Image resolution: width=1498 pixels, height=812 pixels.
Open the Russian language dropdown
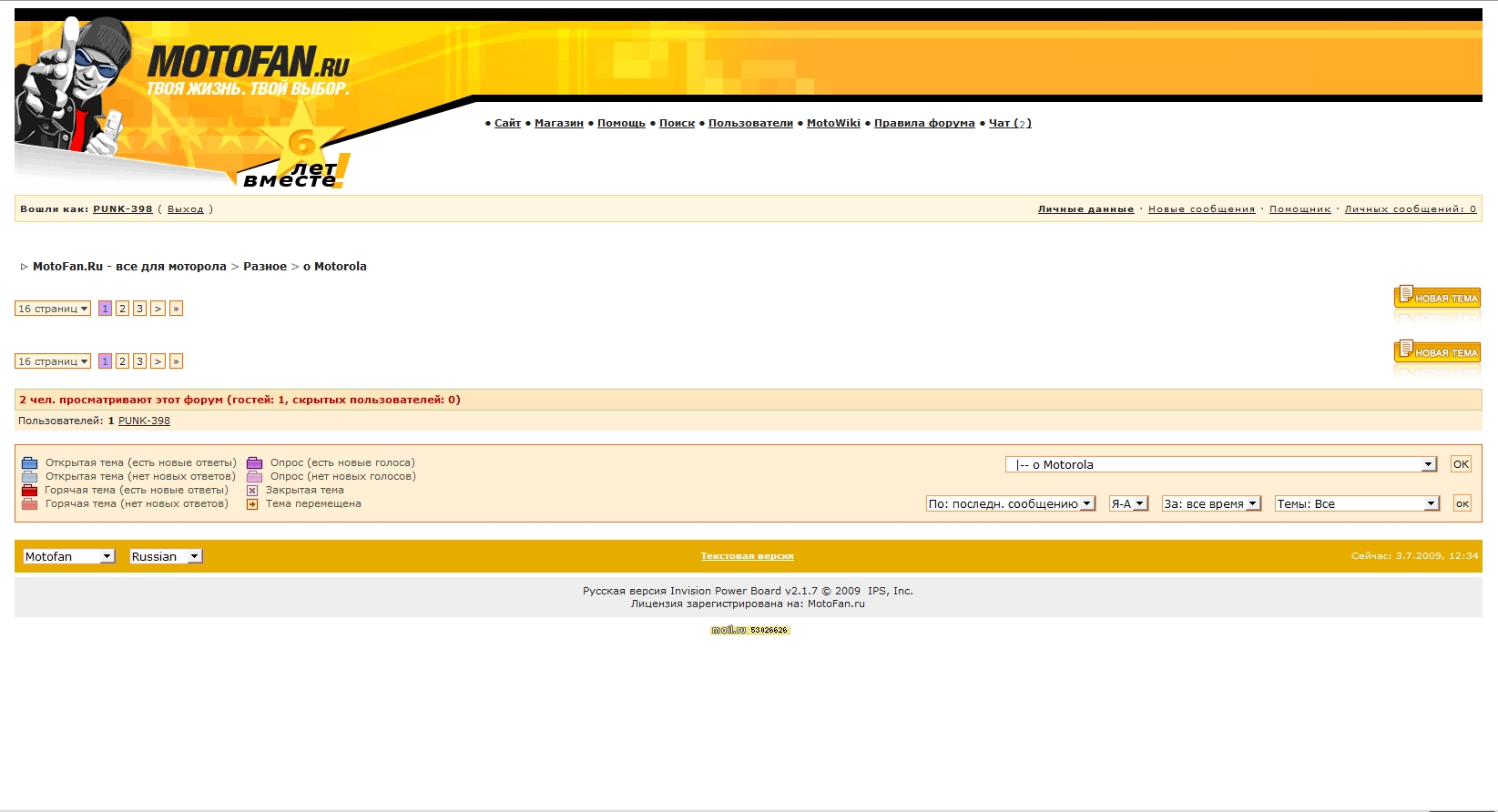(x=166, y=556)
